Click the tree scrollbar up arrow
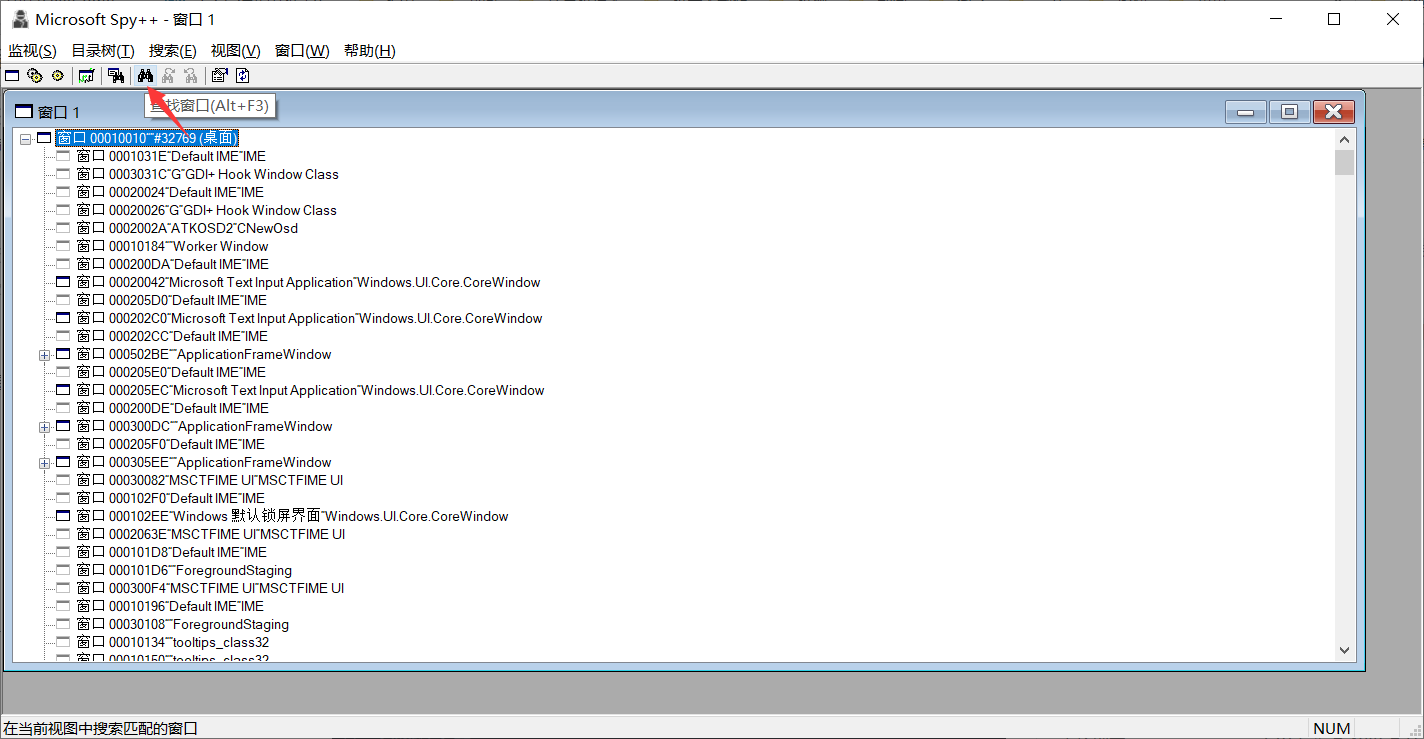This screenshot has height=739, width=1424. [x=1344, y=140]
